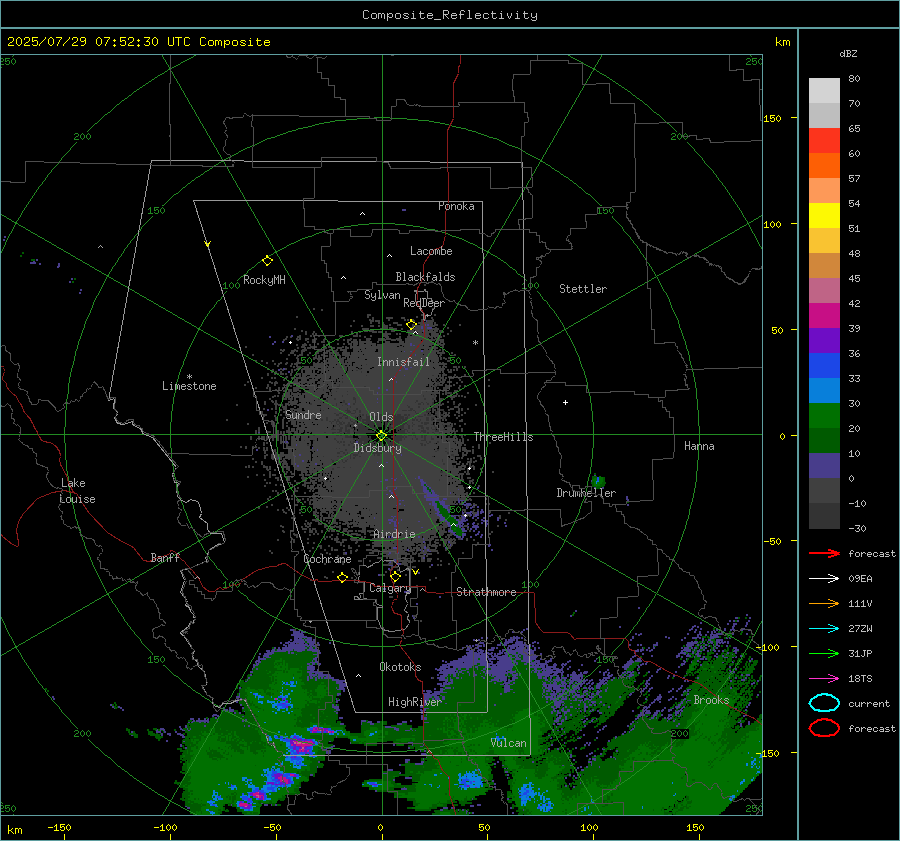
Task: Click the Strathmore label
Action: (x=486, y=592)
